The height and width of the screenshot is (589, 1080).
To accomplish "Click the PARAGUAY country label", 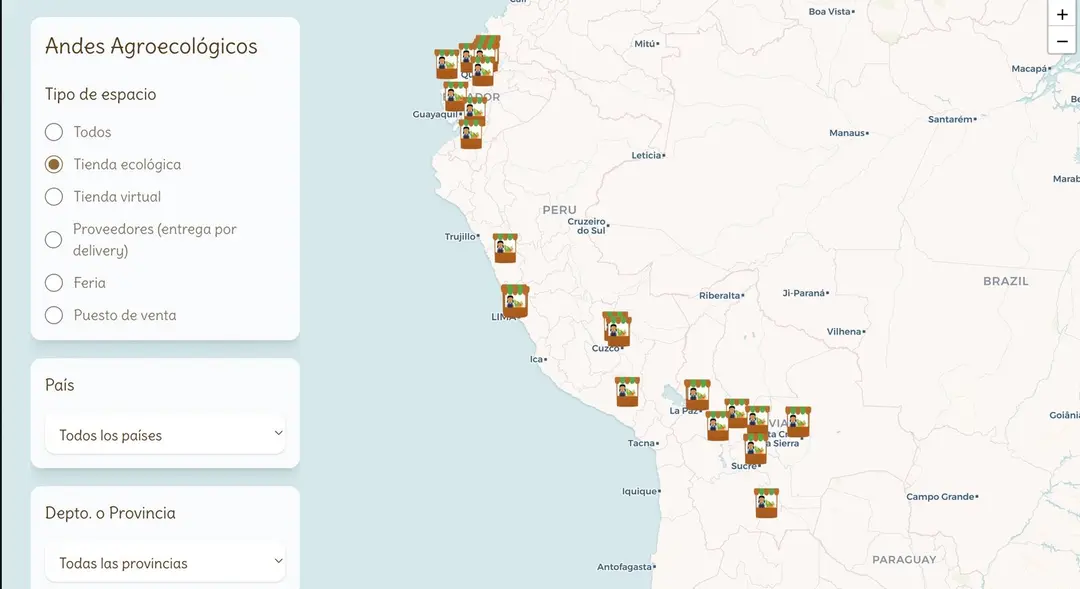I will tap(904, 559).
